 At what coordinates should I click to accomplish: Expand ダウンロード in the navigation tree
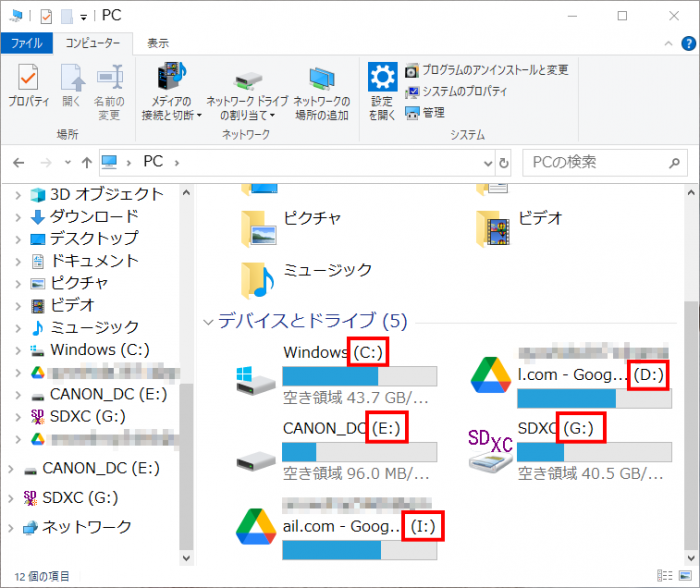pos(19,217)
